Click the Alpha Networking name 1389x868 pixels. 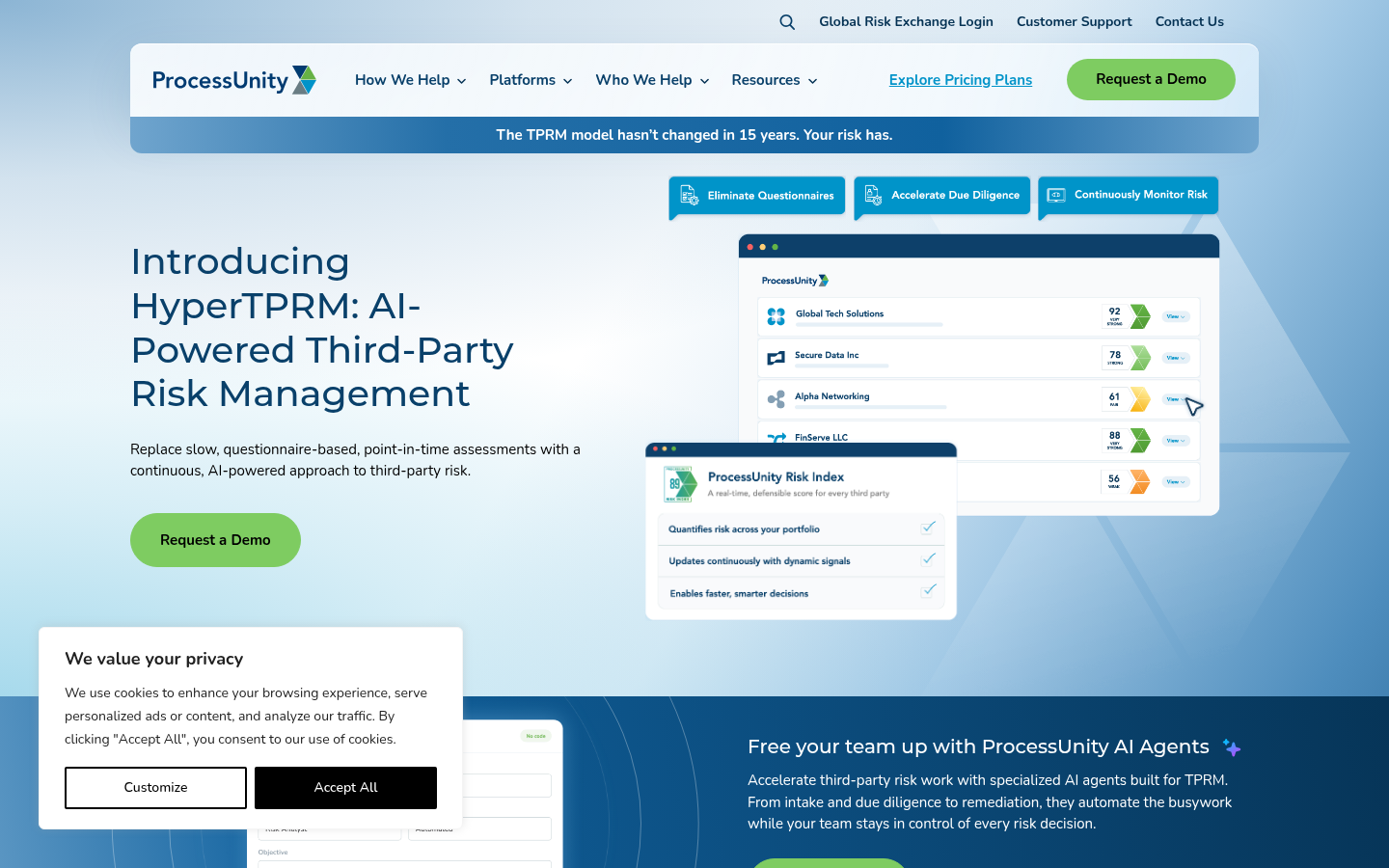point(832,396)
